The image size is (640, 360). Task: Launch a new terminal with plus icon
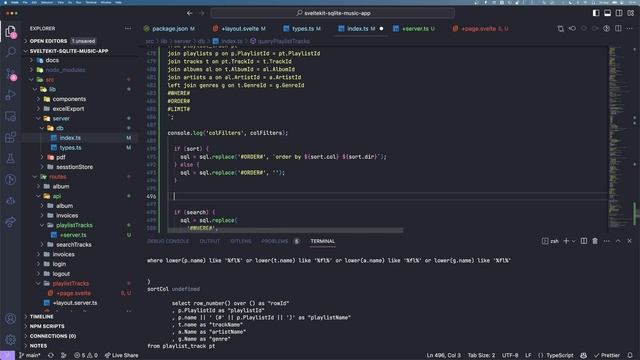click(x=566, y=241)
